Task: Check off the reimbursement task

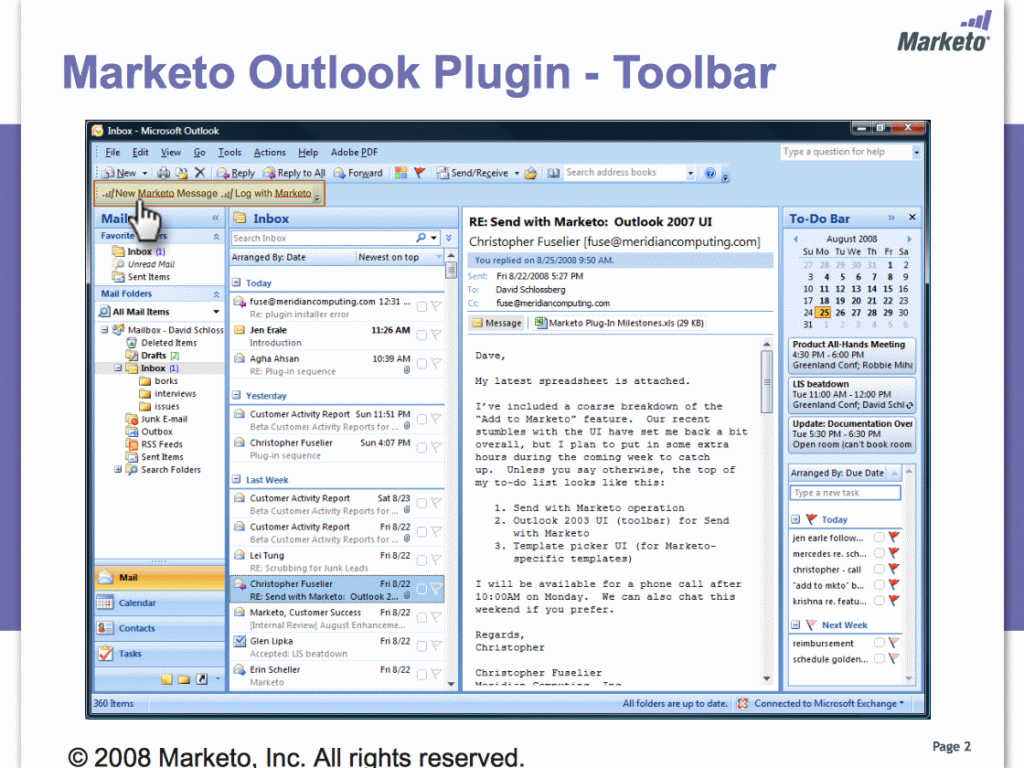Action: (x=879, y=644)
